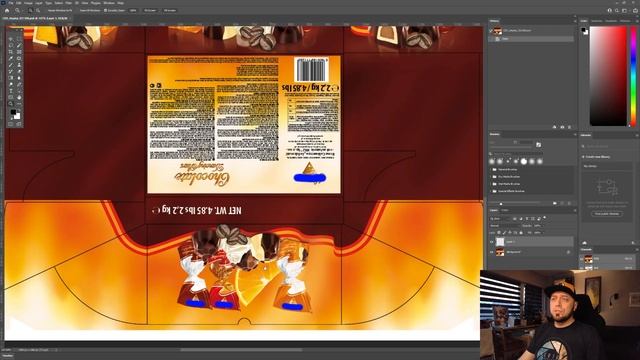The image size is (640, 360).
Task: Select the Horizontal Type tool
Action: (x=11, y=91)
